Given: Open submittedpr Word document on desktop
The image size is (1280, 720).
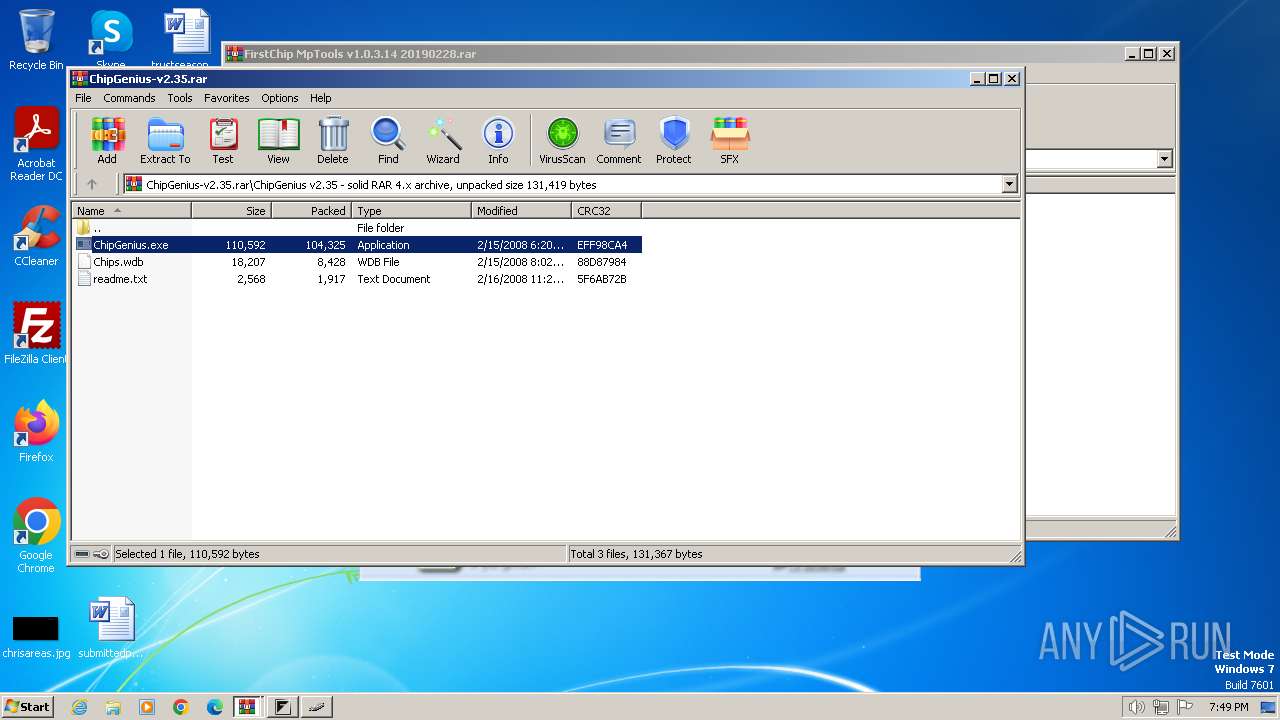Looking at the screenshot, I should coord(111,628).
